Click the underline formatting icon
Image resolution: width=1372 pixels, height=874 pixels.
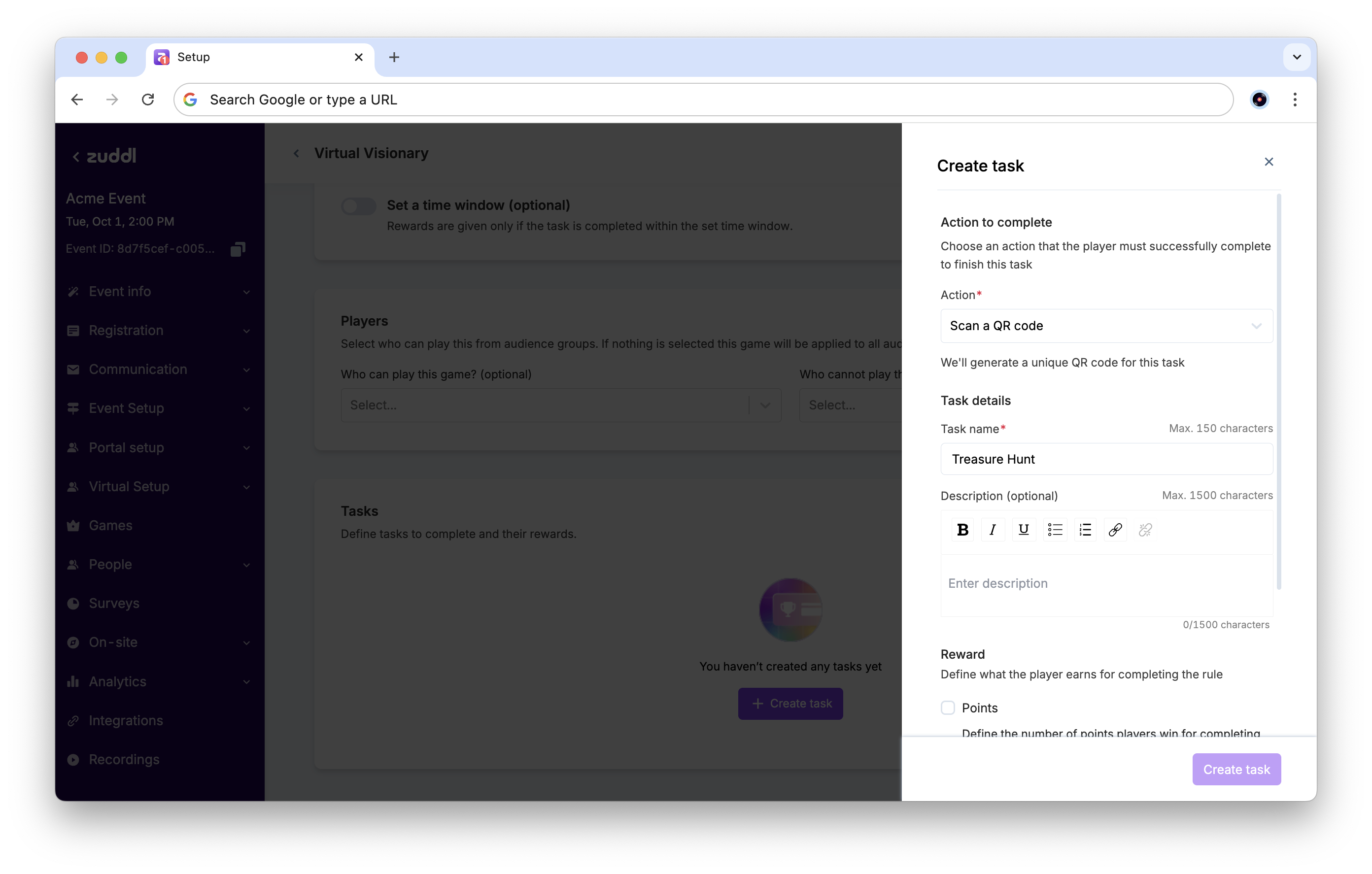point(1023,530)
